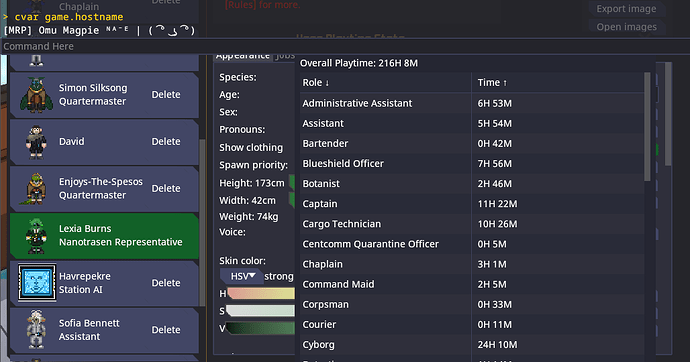Click Export image button
This screenshot has width=690, height=362.
pyautogui.click(x=626, y=9)
